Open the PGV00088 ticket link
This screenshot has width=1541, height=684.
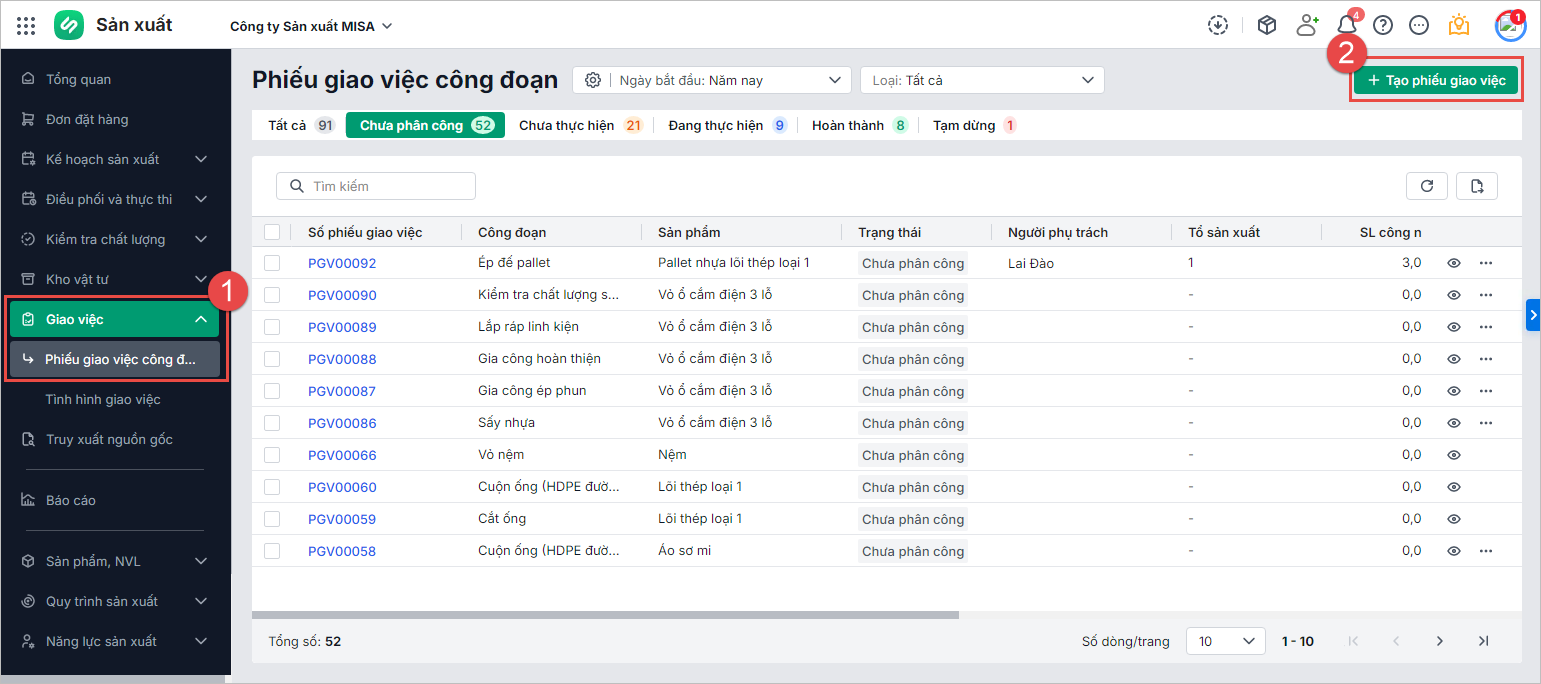(342, 359)
